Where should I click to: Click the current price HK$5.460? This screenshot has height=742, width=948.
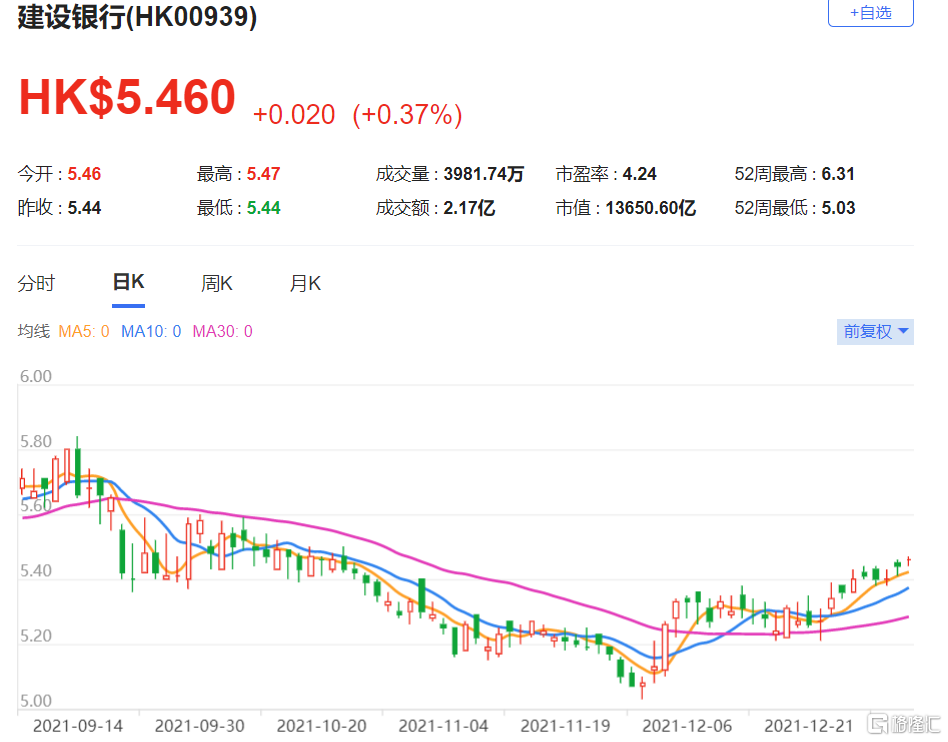click(x=127, y=97)
